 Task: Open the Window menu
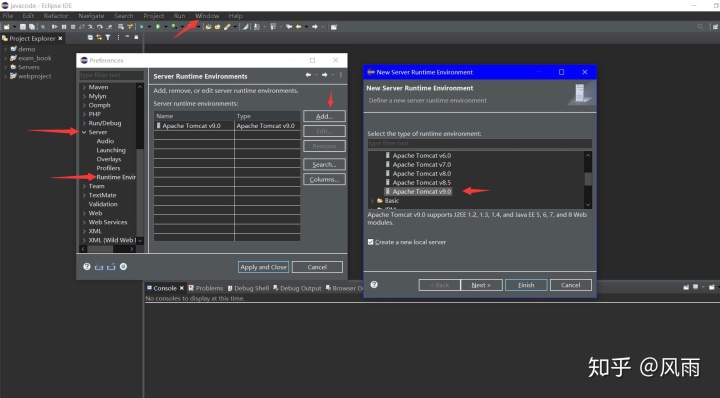(x=207, y=16)
